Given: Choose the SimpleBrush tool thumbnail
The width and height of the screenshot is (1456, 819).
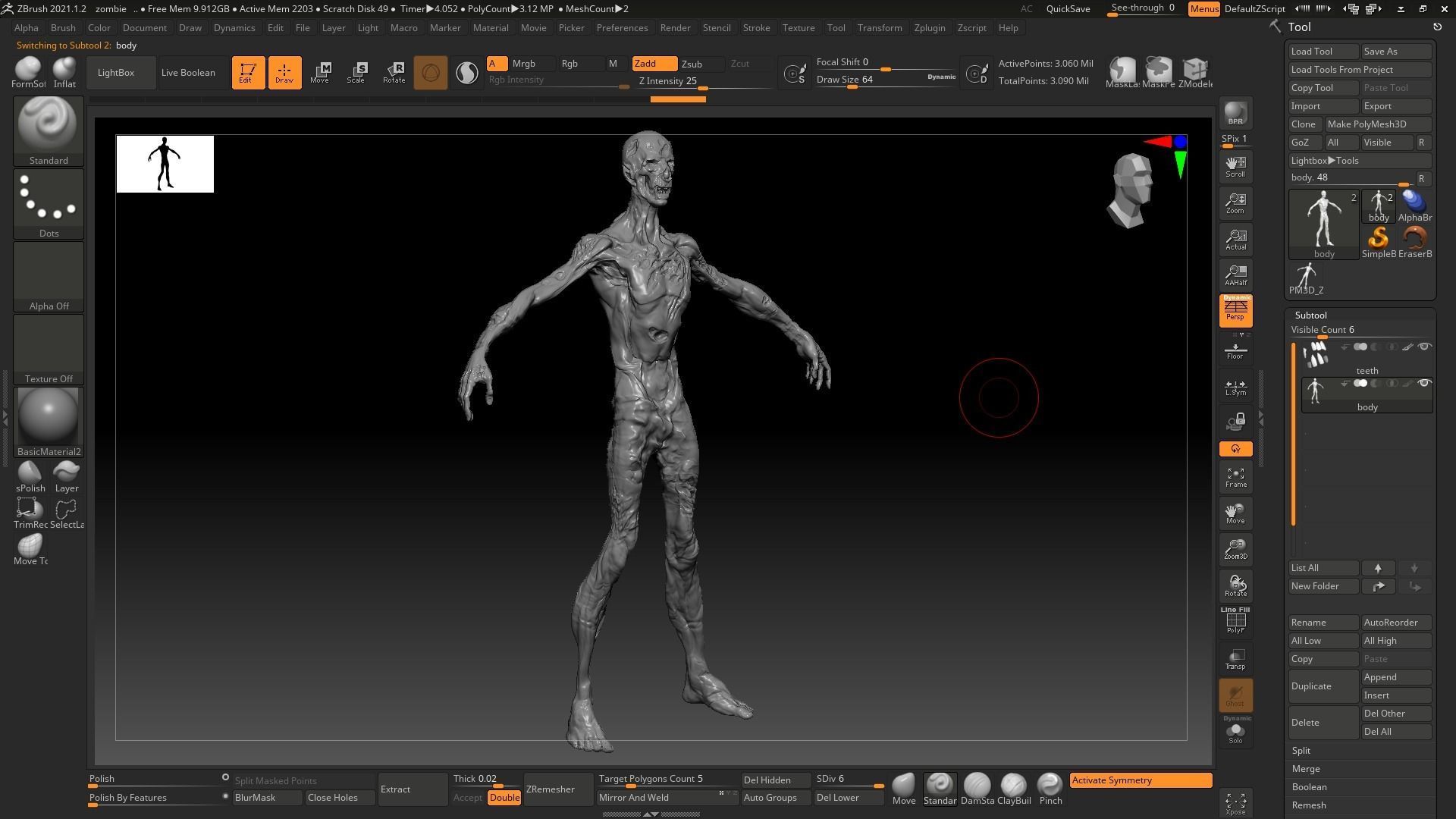Looking at the screenshot, I should point(1378,243).
